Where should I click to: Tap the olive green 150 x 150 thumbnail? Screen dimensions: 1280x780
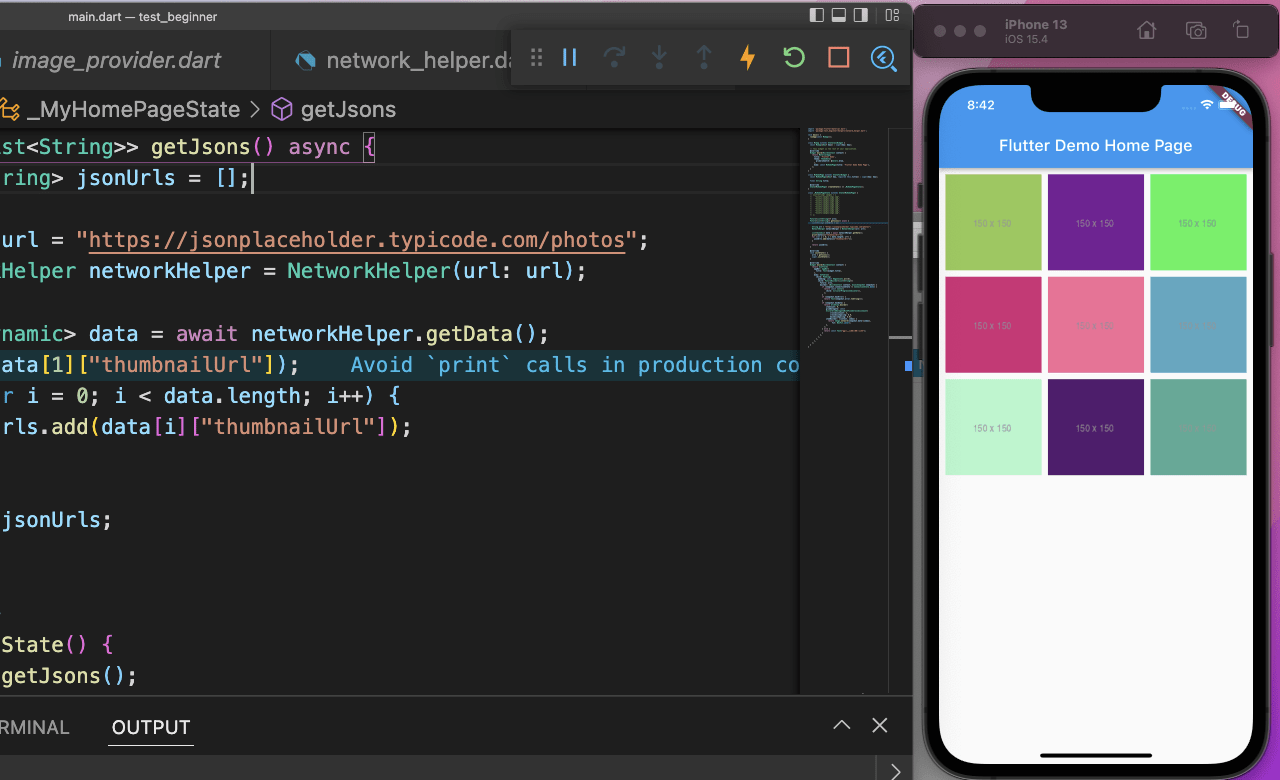click(x=993, y=222)
